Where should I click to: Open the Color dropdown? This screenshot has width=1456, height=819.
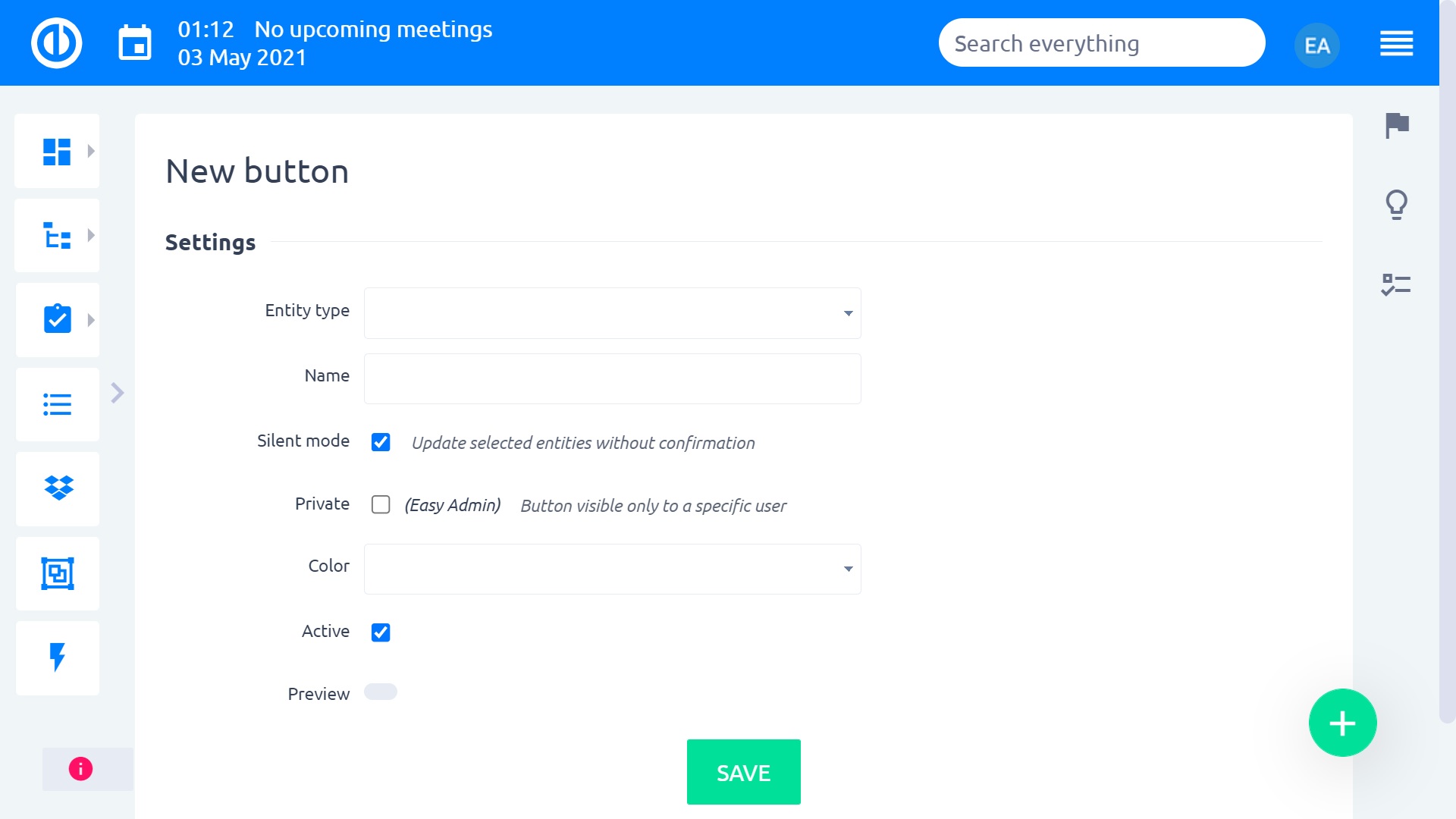pyautogui.click(x=613, y=569)
